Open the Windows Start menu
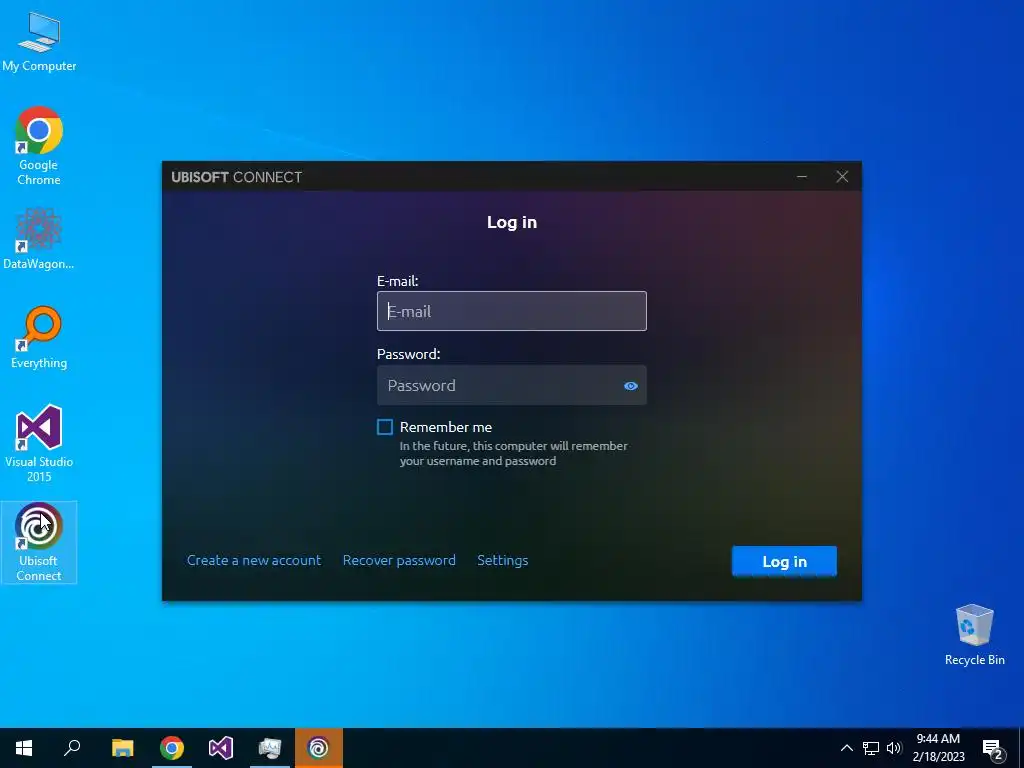The width and height of the screenshot is (1024, 768). point(24,748)
